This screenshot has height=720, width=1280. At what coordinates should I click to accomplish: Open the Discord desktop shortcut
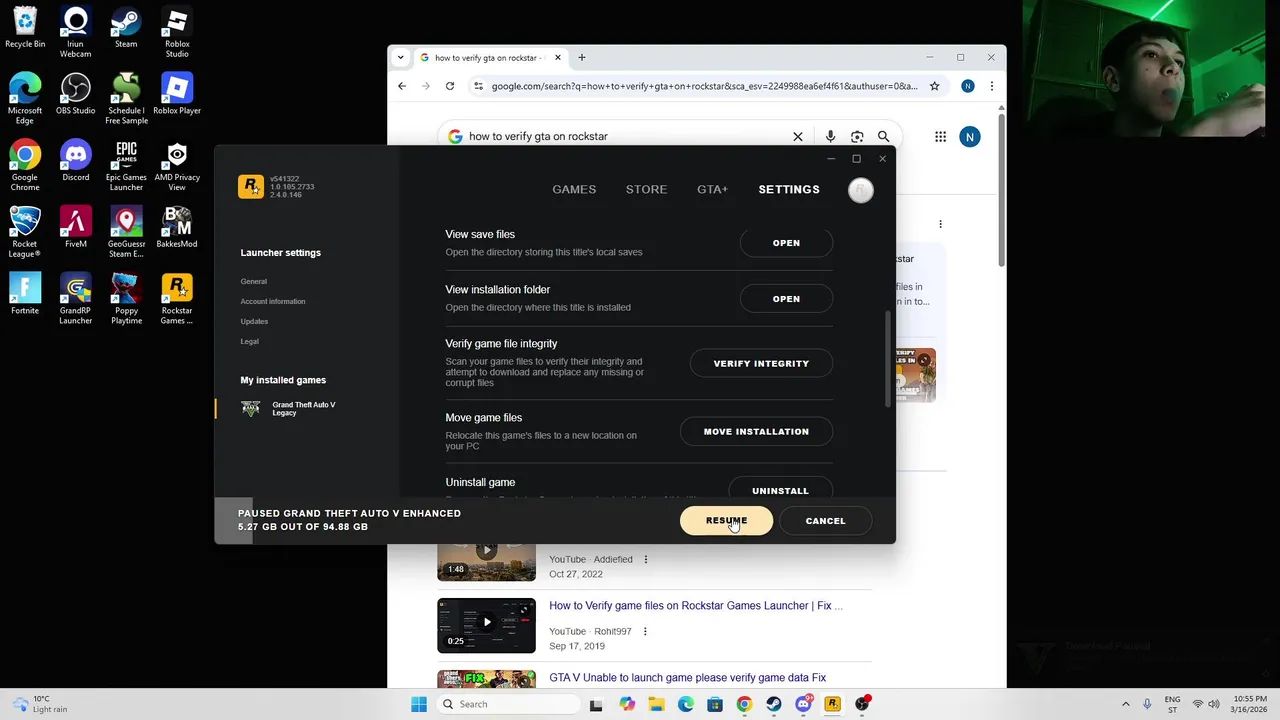[75, 161]
